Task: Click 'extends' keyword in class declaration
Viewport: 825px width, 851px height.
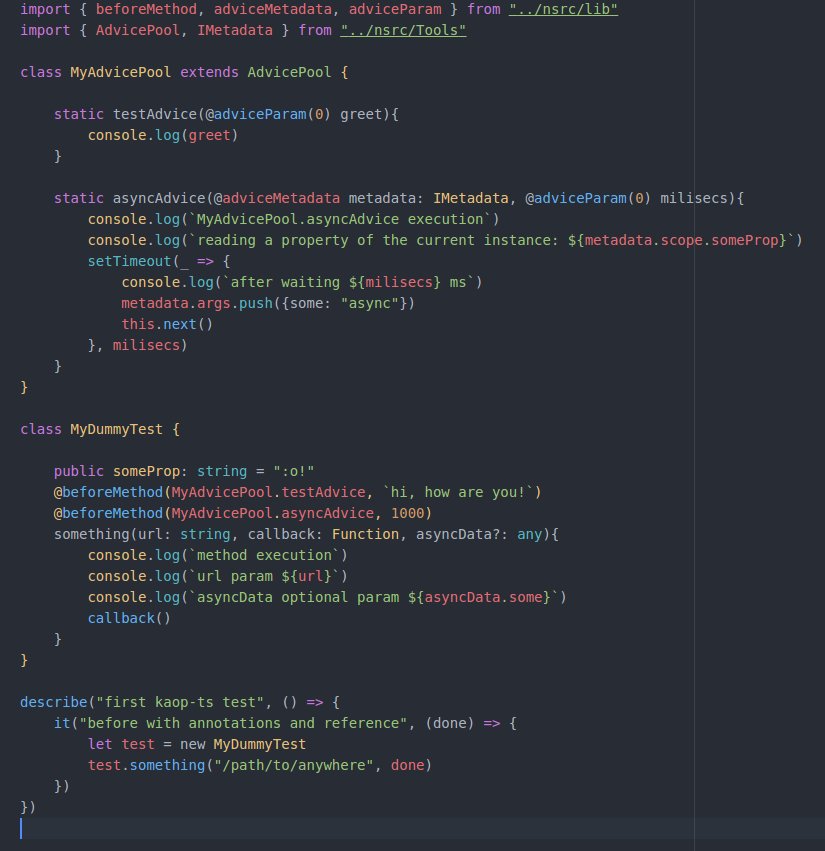Action: (x=209, y=72)
